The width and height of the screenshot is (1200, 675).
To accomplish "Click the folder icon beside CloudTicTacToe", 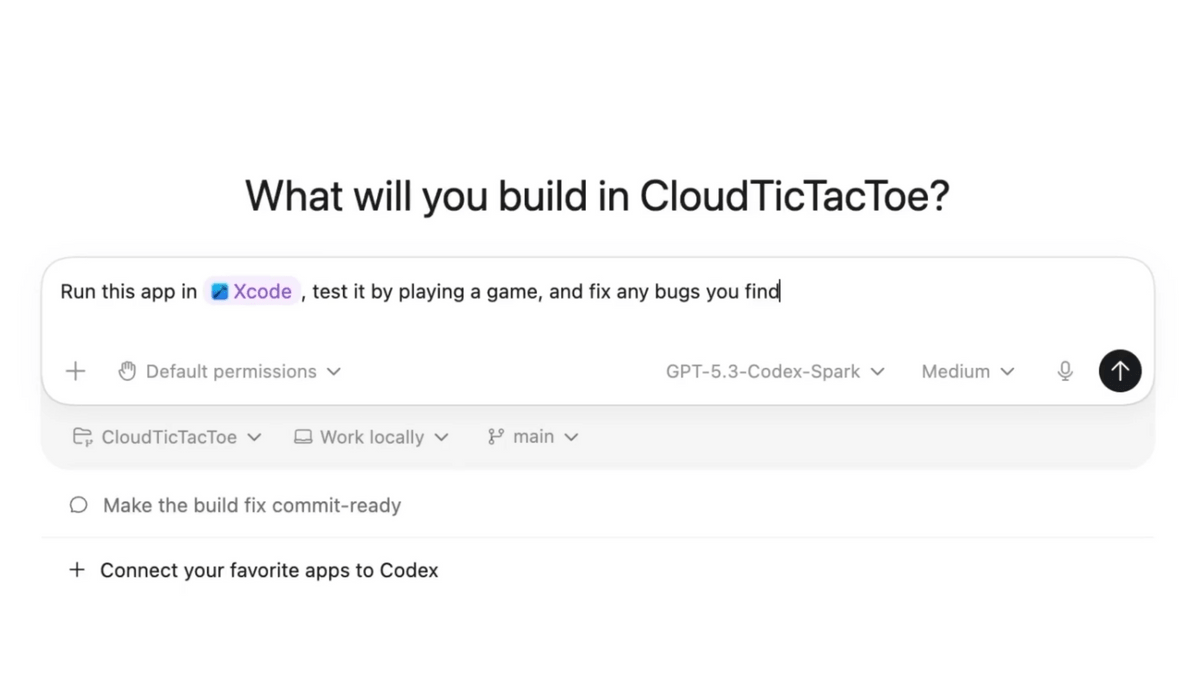I will [82, 437].
